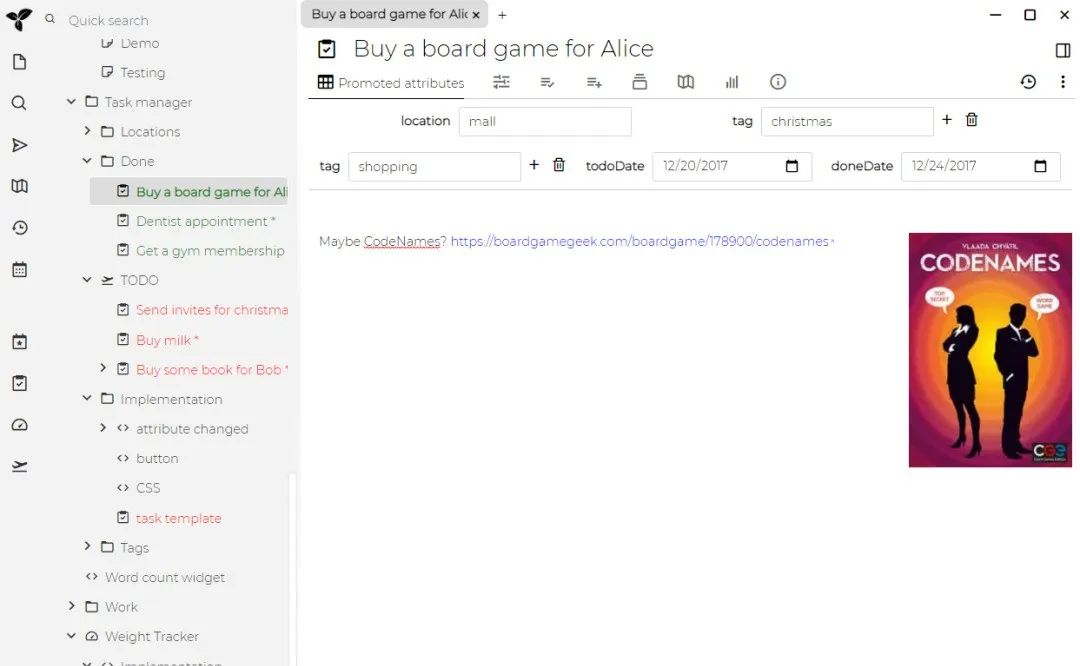
Task: Edit the shopping tag field
Action: click(x=435, y=167)
